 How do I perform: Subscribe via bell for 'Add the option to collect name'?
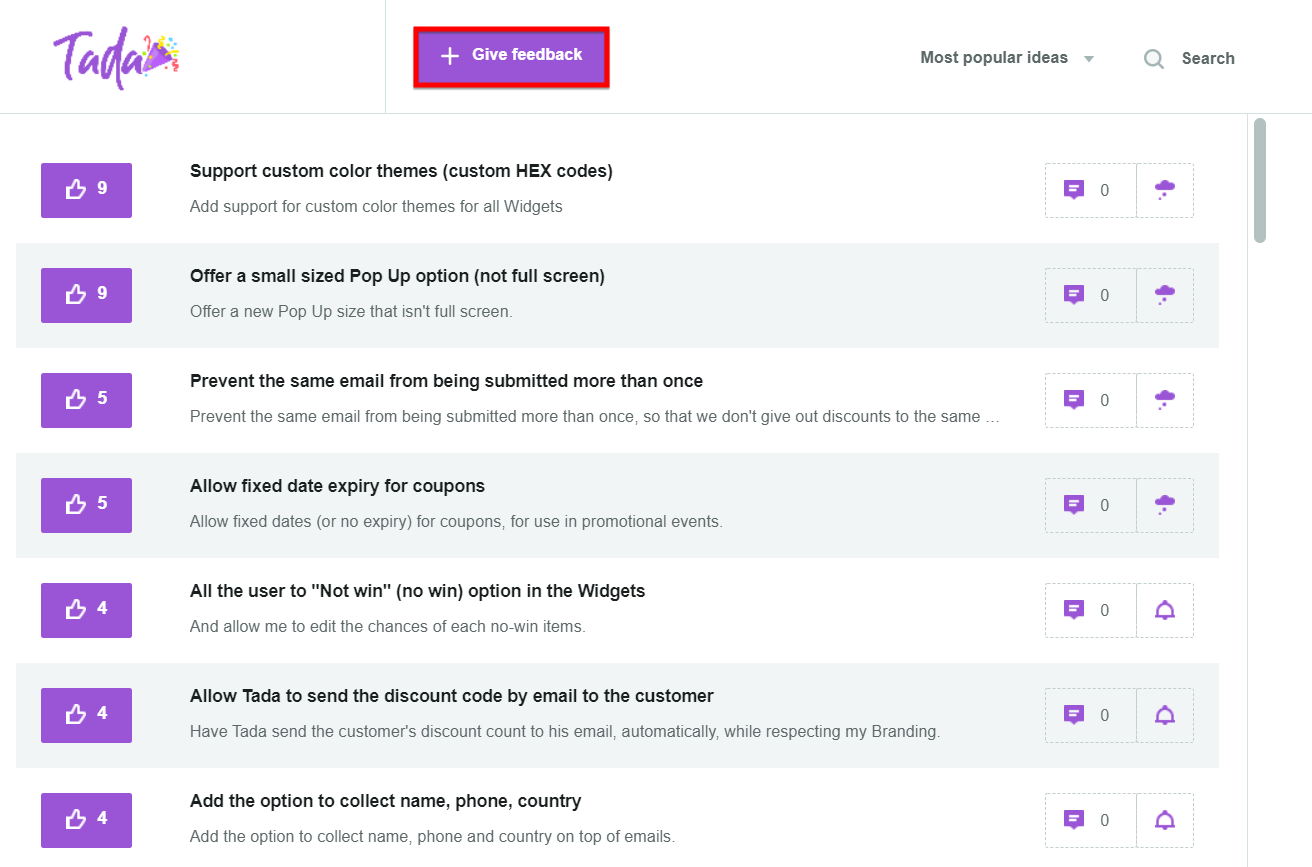point(1165,820)
